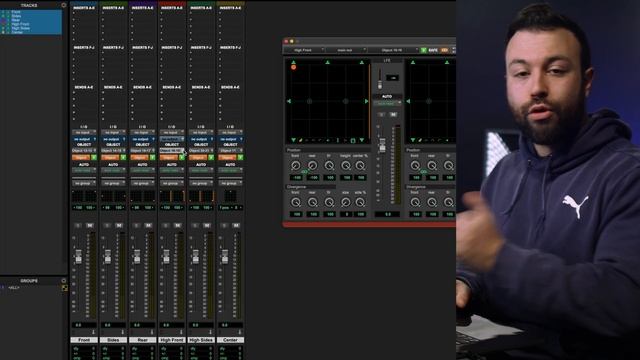Open the Tracks list options menu icon
The height and width of the screenshot is (360, 640).
[64, 5]
